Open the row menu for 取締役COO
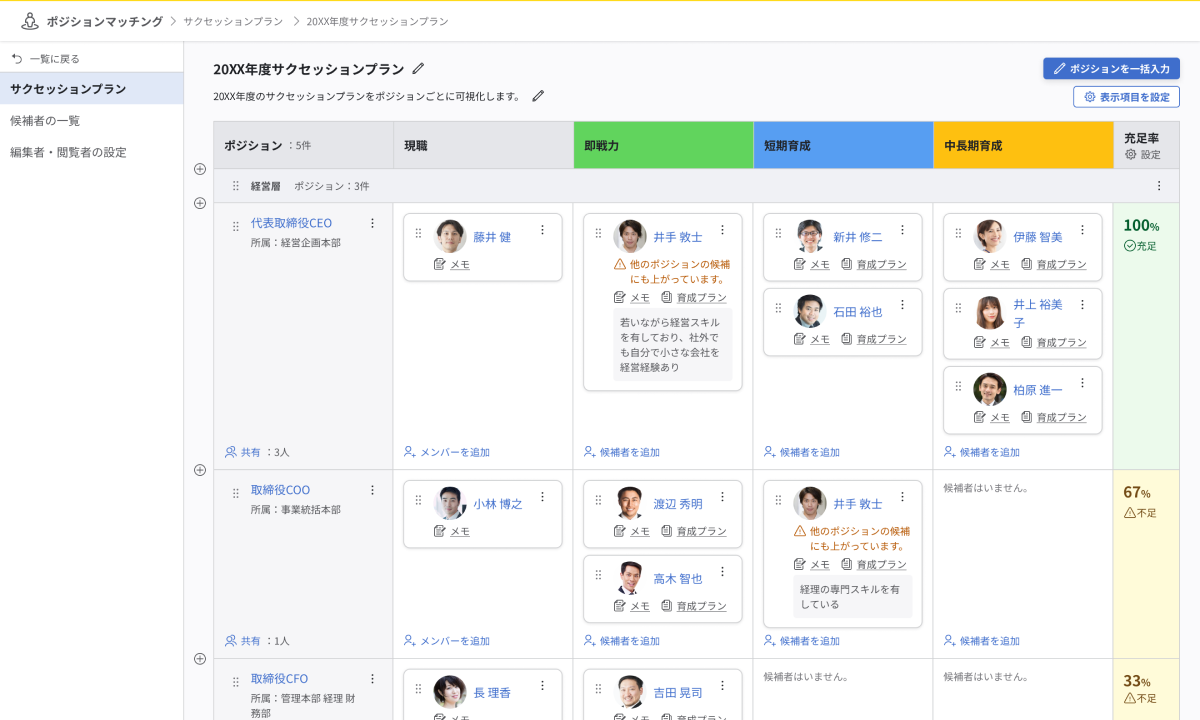The image size is (1200, 720). (x=372, y=490)
